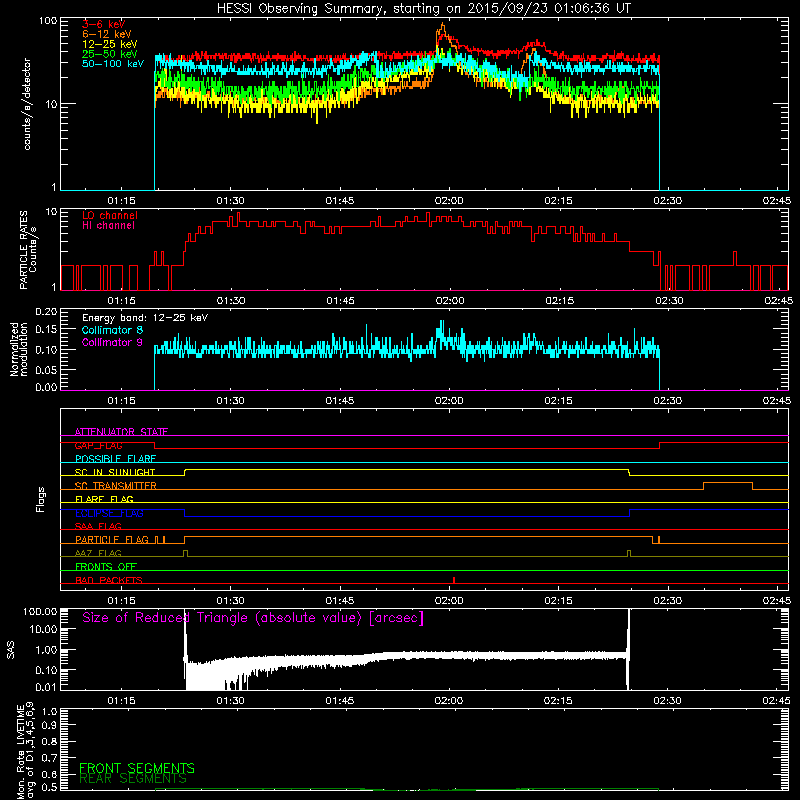
Task: Click the 01:45 tick label under flags panel
Action: pos(340,601)
